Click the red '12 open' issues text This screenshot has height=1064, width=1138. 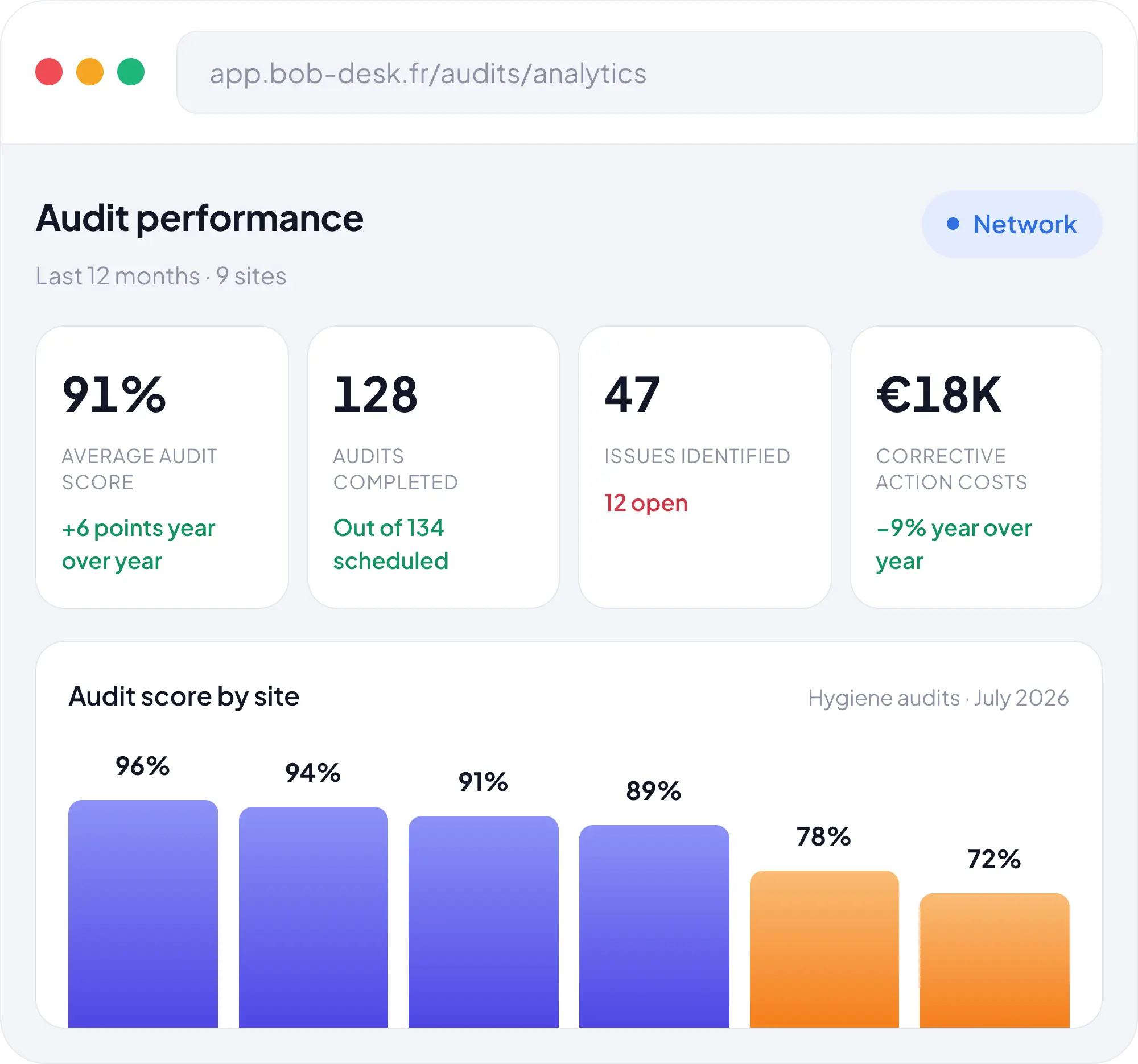(x=646, y=503)
